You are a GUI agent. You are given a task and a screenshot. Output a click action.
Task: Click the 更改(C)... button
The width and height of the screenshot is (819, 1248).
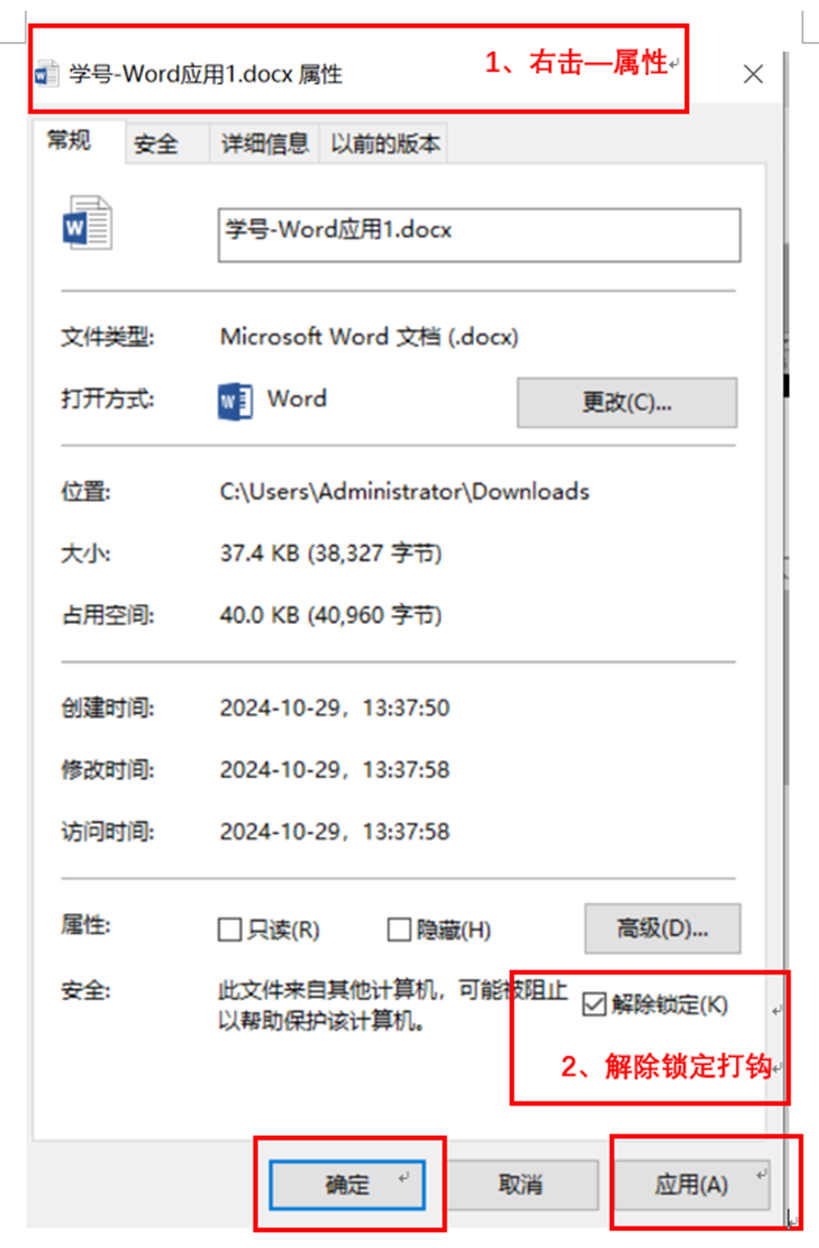(627, 402)
